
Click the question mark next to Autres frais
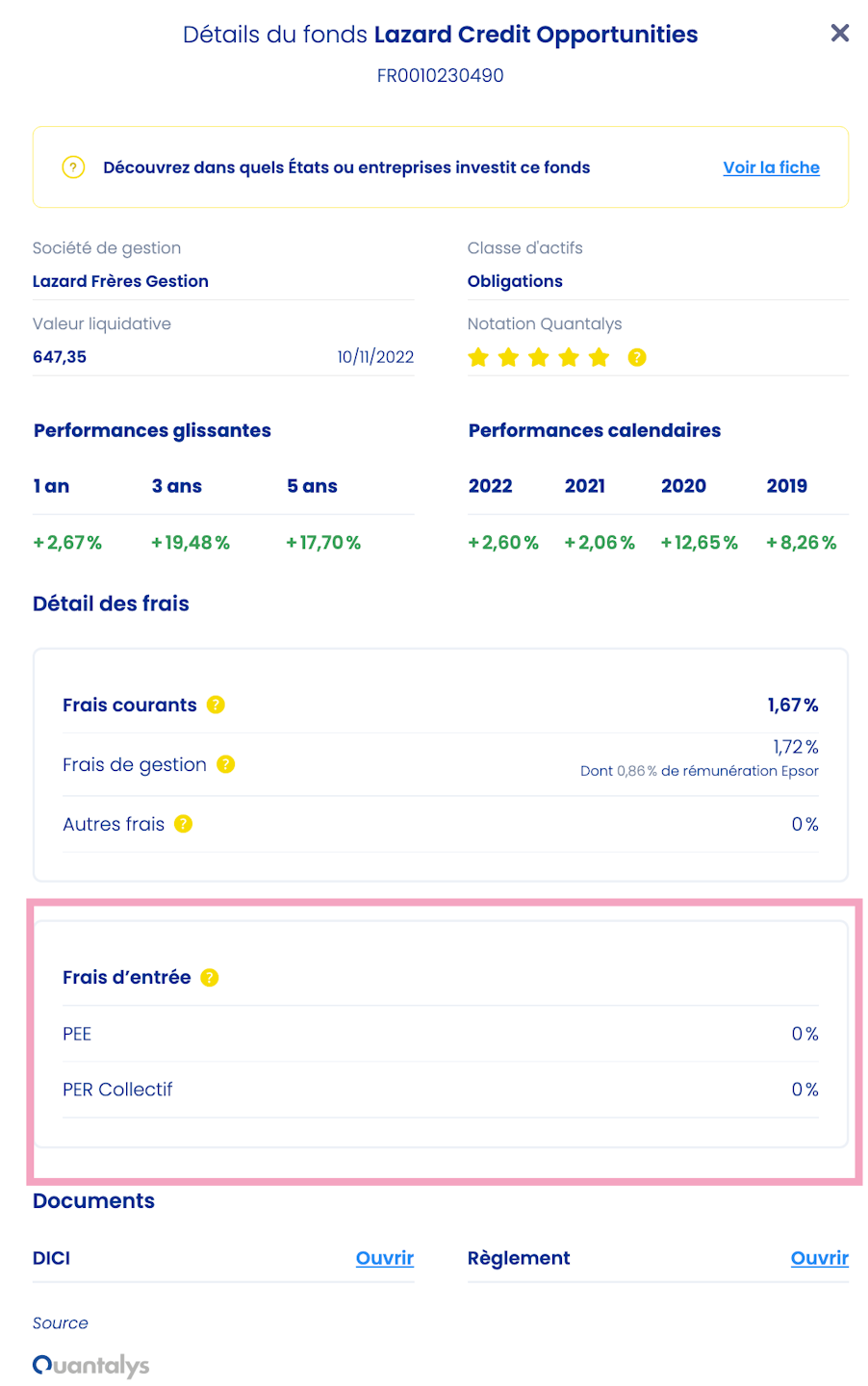coord(183,824)
